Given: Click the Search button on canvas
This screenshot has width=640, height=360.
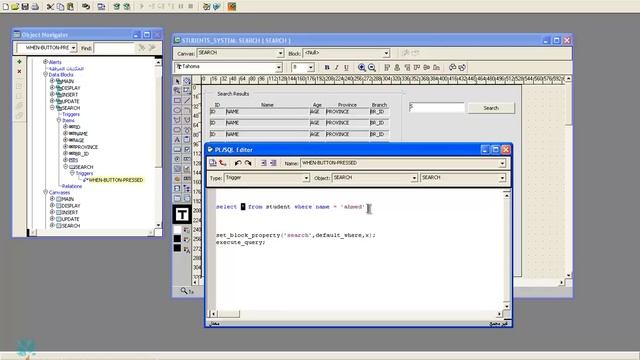Looking at the screenshot, I should pos(491,108).
